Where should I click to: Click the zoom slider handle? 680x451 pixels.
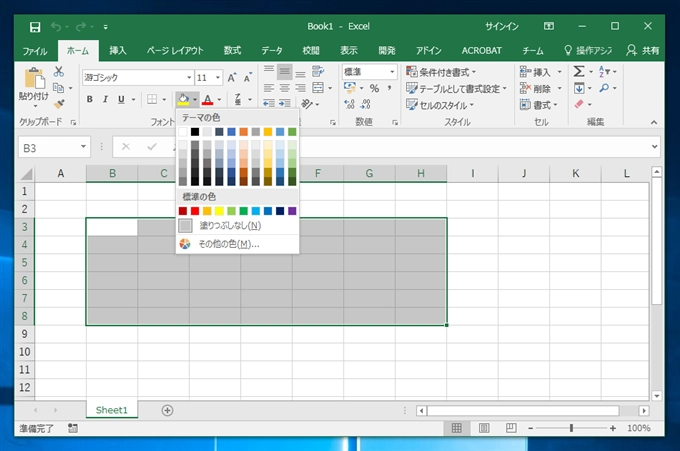(571, 428)
